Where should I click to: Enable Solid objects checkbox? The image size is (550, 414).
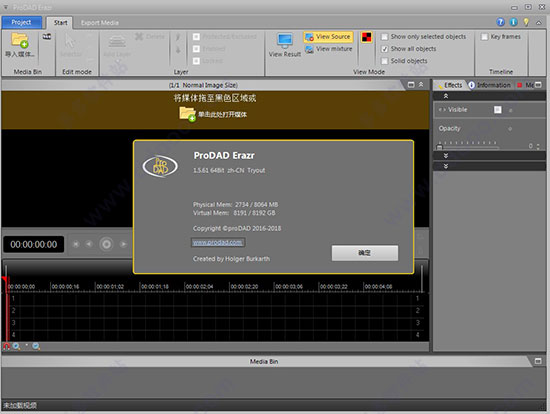coord(385,61)
